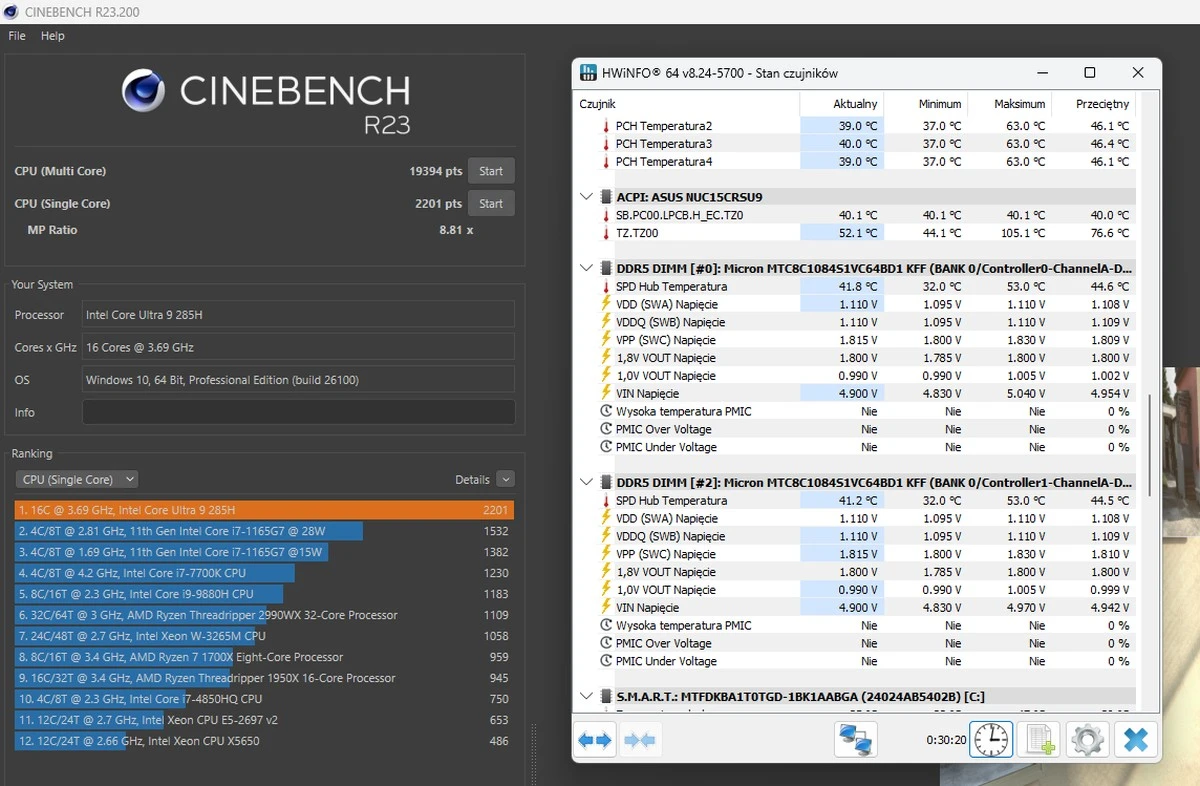Start the CPU (Multi Core) benchmark
Screen dimensions: 1200x786
point(490,171)
